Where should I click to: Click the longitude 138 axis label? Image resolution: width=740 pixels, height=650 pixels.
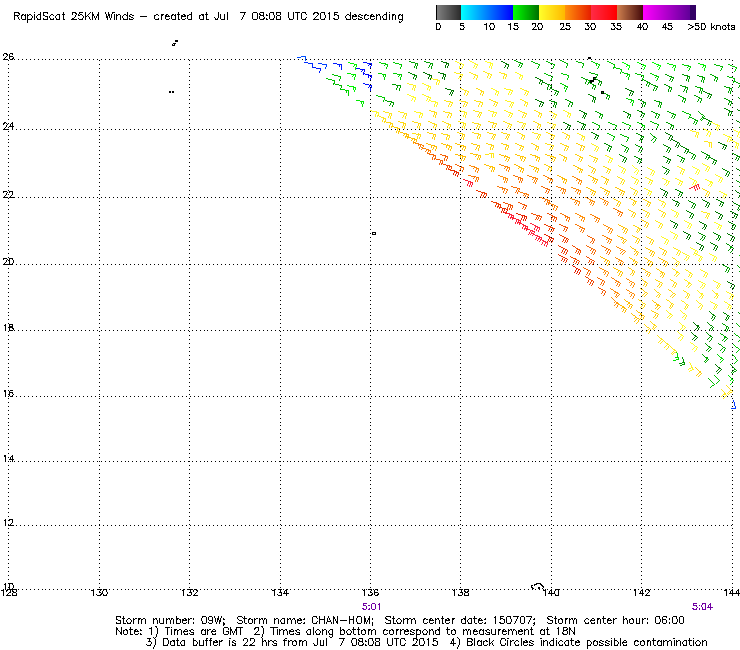click(x=461, y=592)
